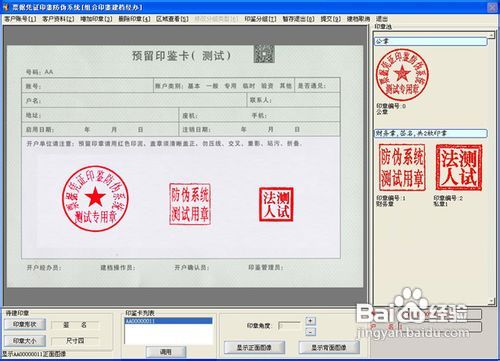Click the title bar application icon

click(x=6, y=7)
